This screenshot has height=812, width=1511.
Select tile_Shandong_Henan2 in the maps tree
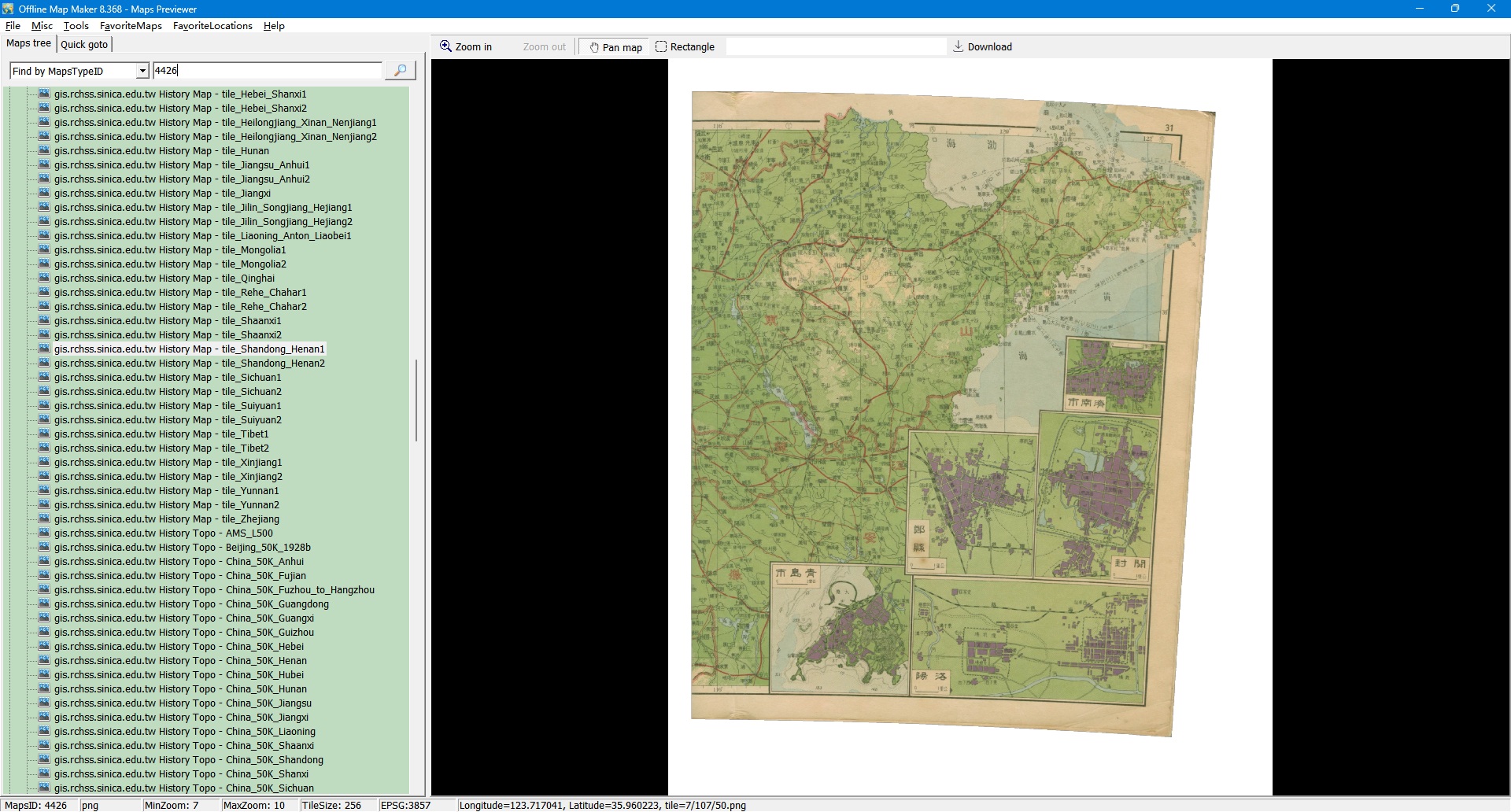(x=189, y=364)
